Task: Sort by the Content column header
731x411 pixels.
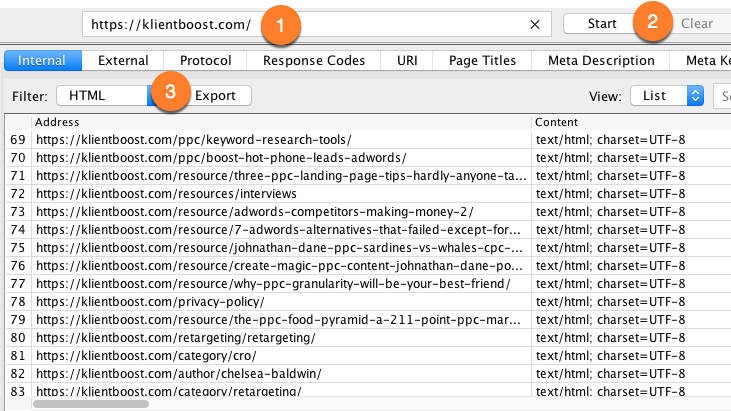Action: coord(631,122)
